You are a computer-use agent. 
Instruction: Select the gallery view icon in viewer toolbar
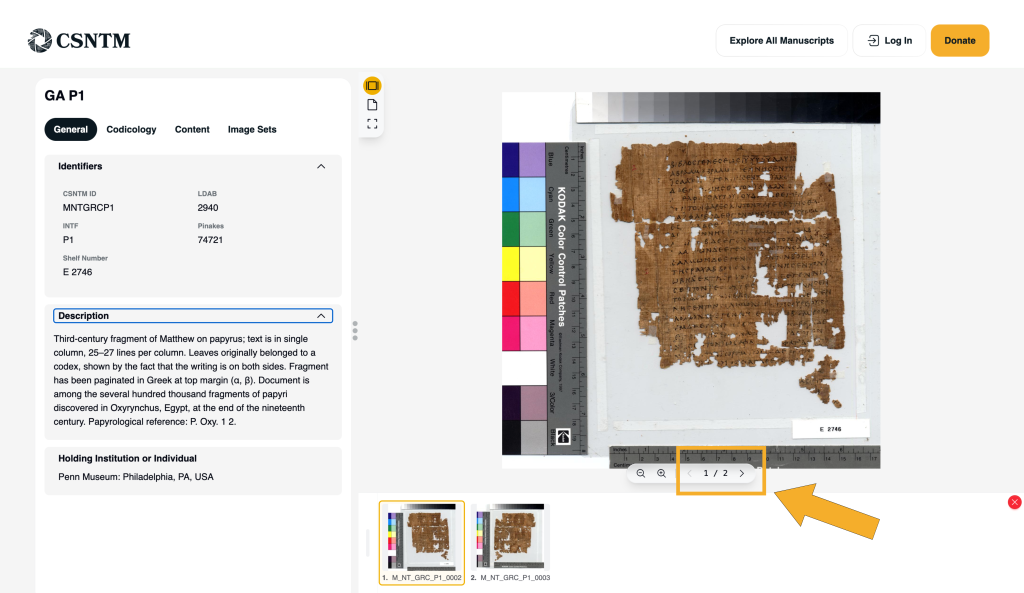(372, 86)
